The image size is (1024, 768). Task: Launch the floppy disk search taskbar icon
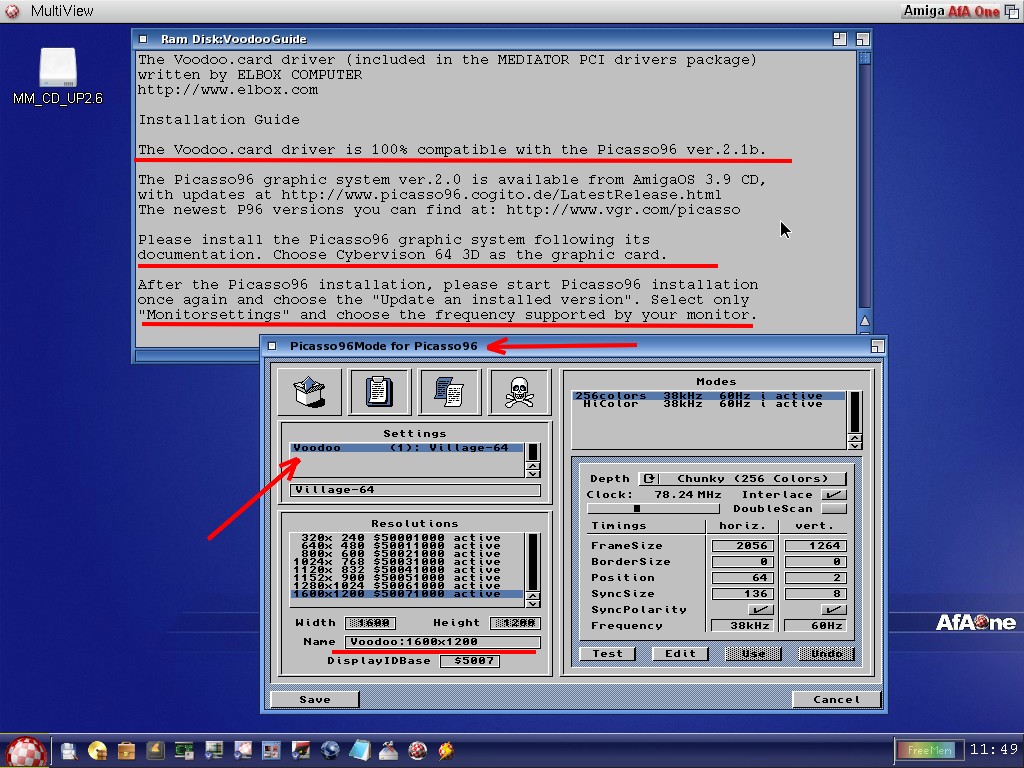[x=69, y=751]
